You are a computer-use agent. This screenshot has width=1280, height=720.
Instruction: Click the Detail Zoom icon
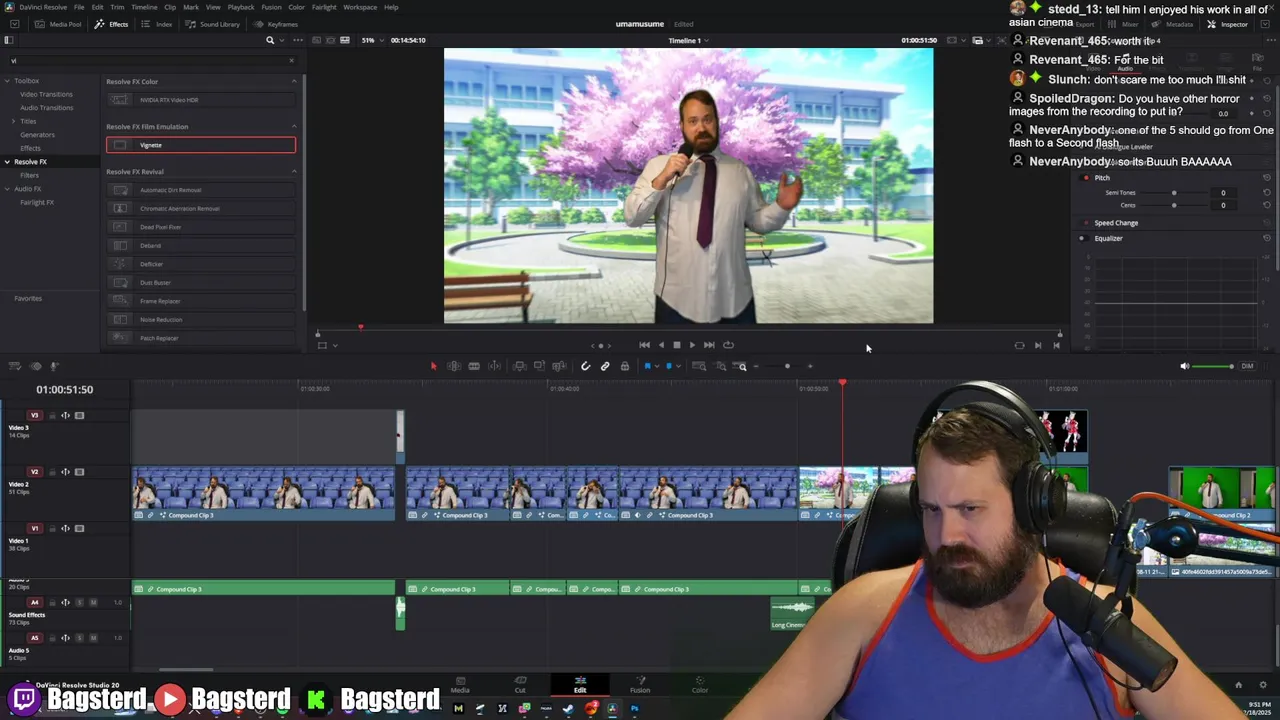pos(720,366)
